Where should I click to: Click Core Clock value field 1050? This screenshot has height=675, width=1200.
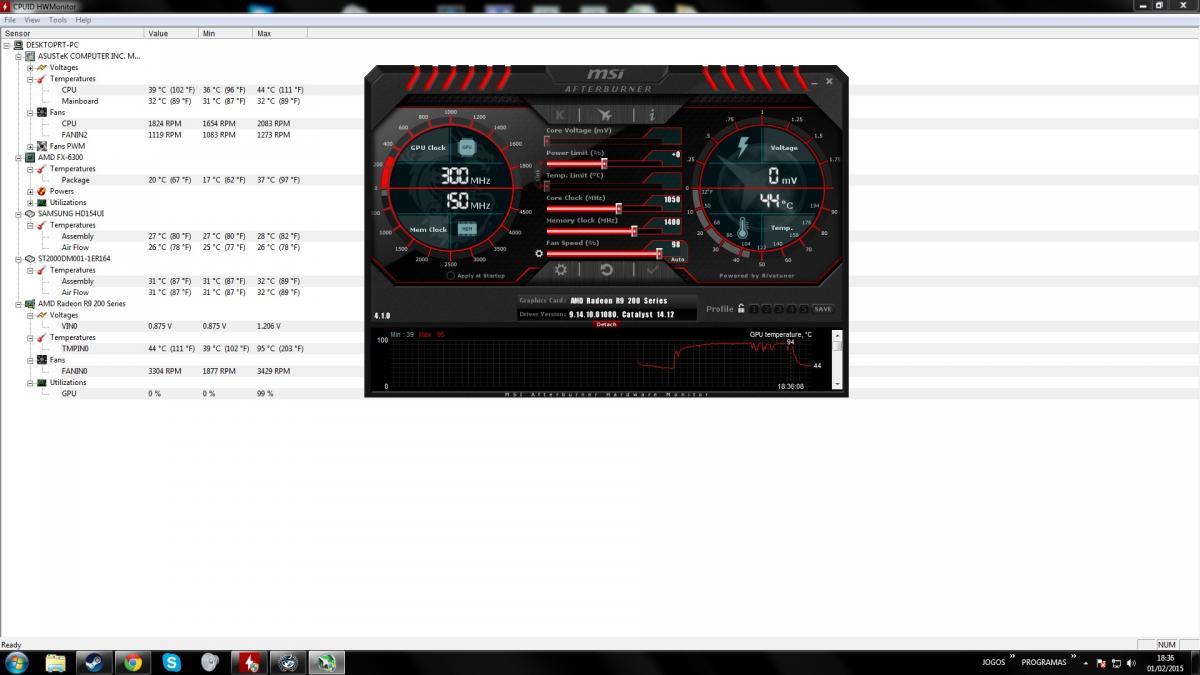[x=672, y=199]
